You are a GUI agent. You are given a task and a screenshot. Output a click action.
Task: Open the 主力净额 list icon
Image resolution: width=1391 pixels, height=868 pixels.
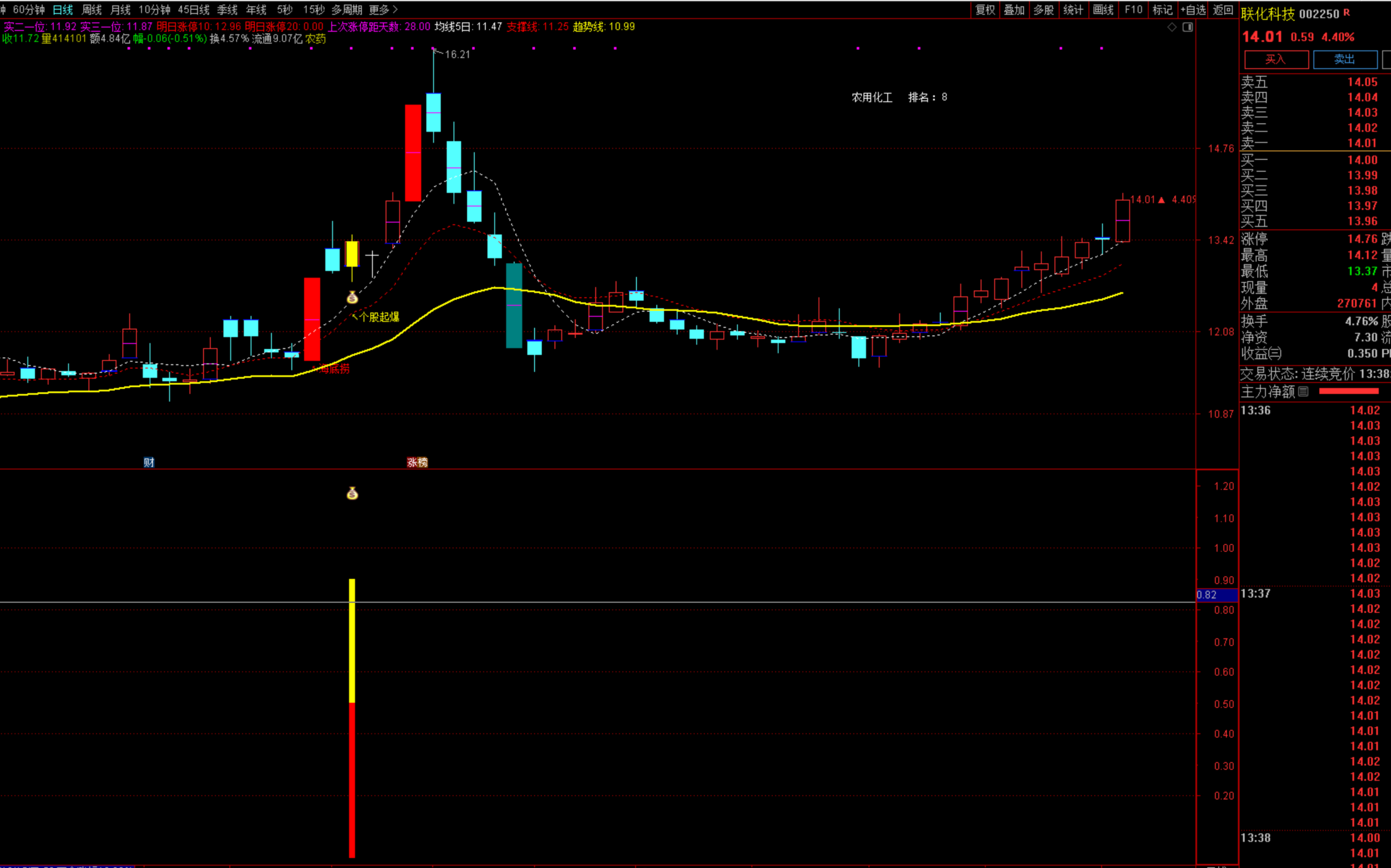coord(1303,392)
